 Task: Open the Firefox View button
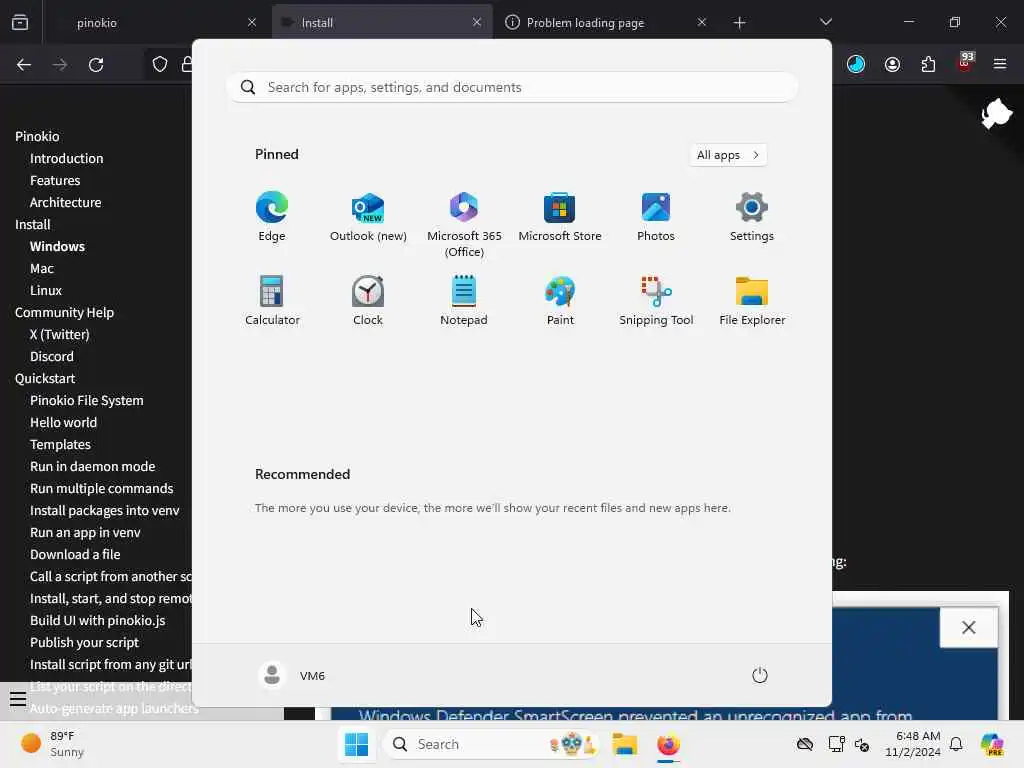(x=20, y=22)
